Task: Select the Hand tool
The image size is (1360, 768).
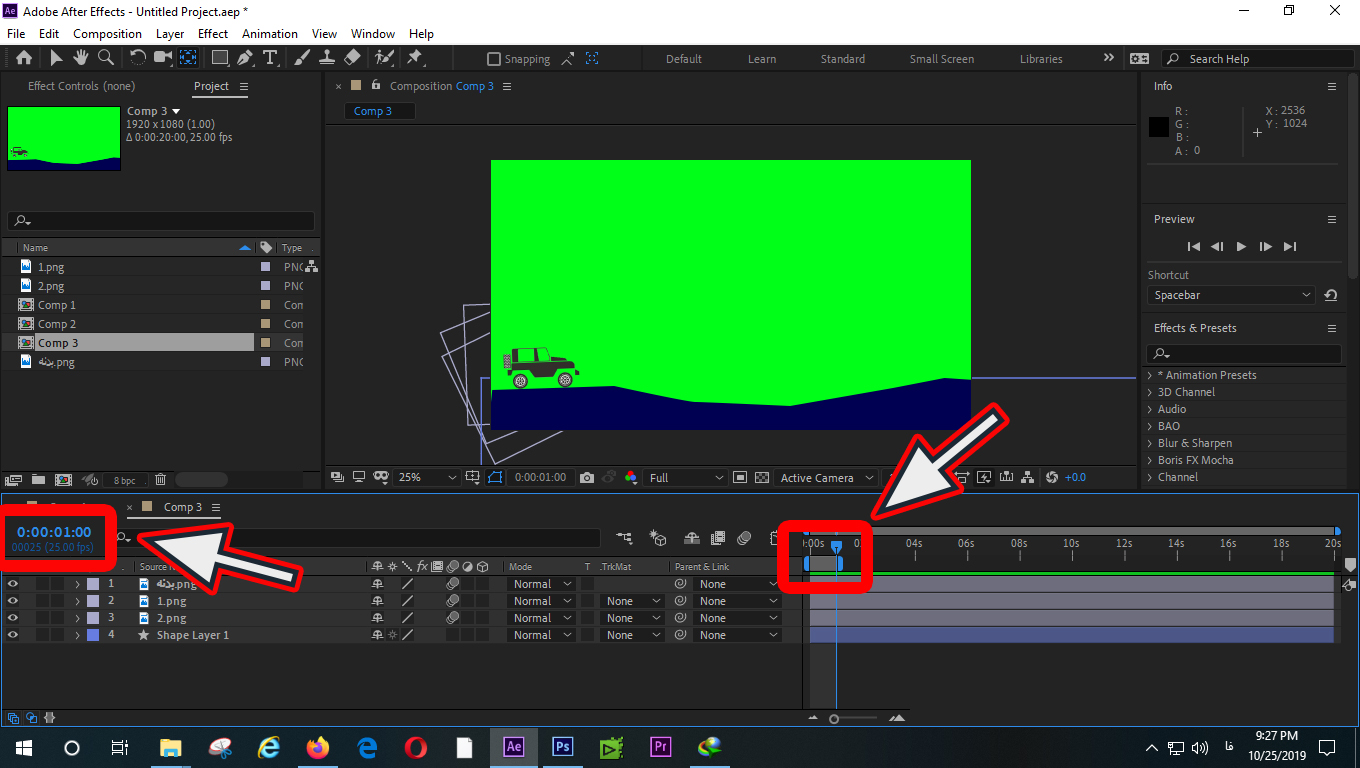Action: click(x=81, y=58)
